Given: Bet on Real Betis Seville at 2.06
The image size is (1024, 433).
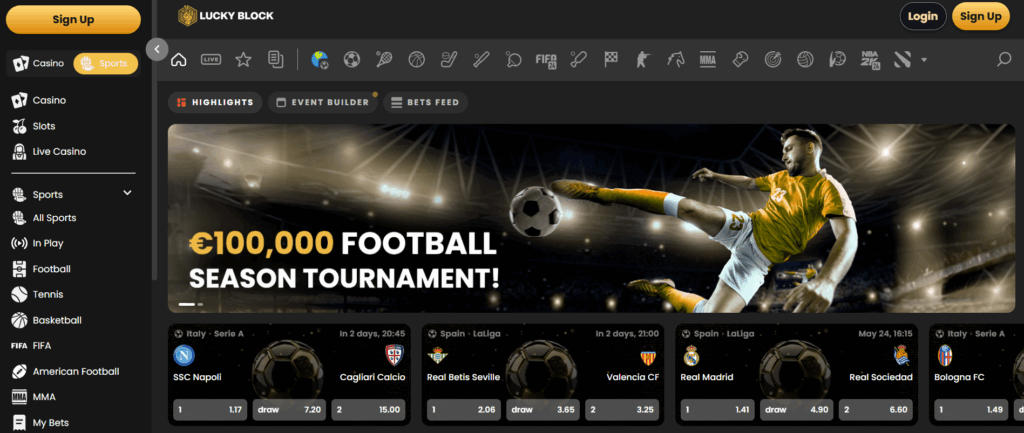Looking at the screenshot, I should (x=464, y=409).
